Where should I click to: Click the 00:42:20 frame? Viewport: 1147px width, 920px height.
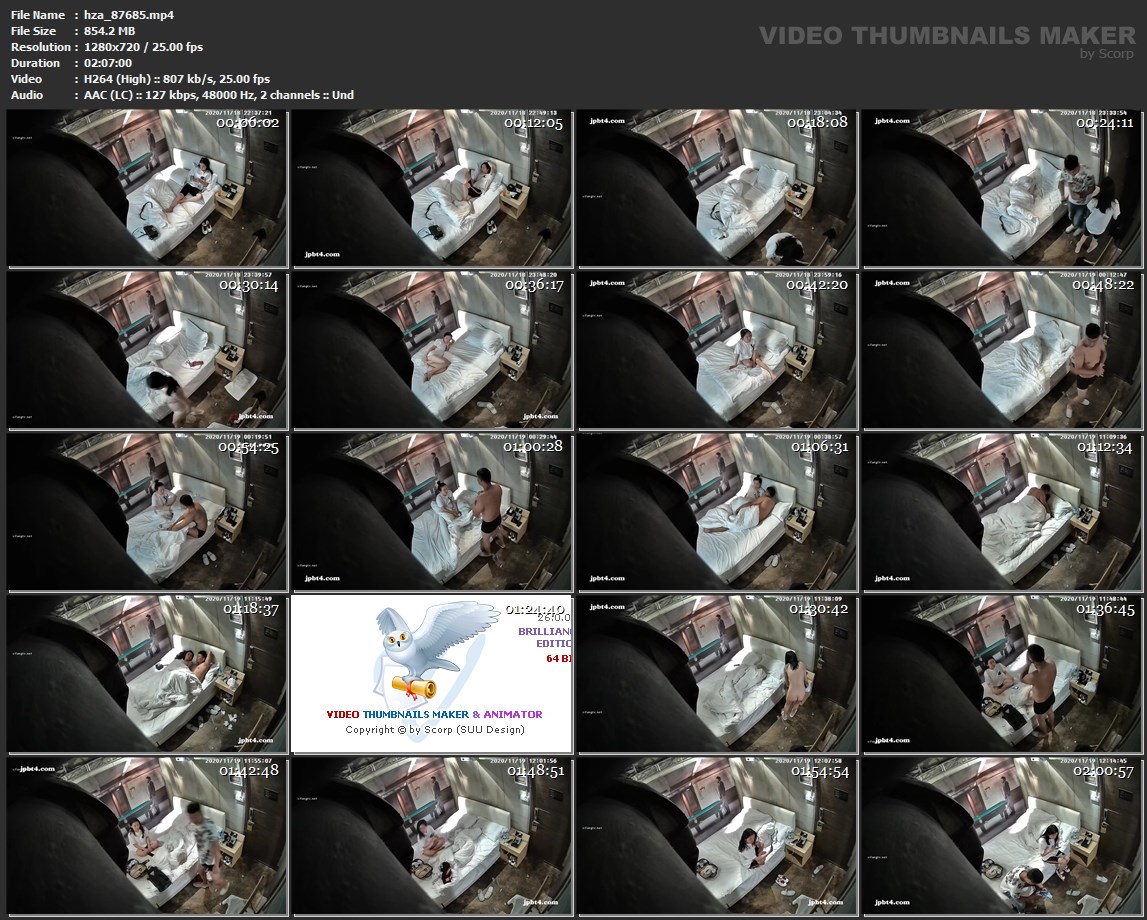pos(718,350)
